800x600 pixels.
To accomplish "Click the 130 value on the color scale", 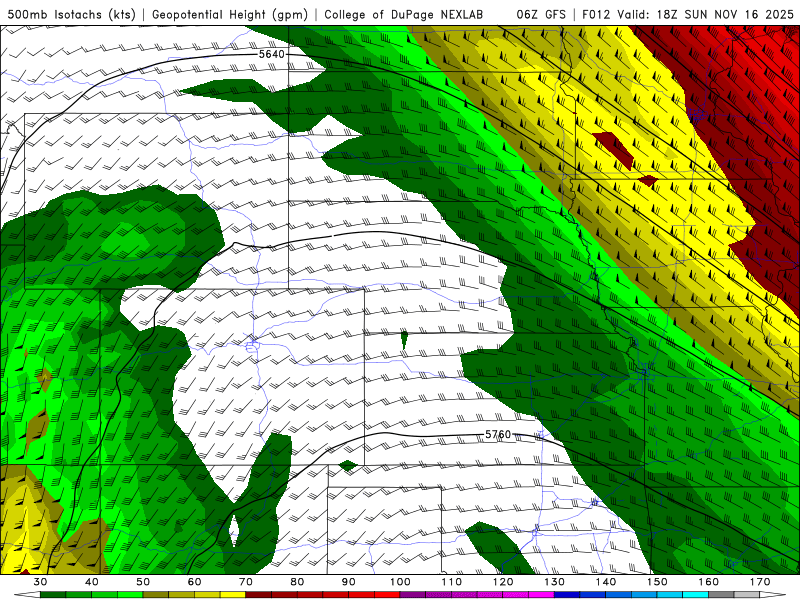I will coord(554,582).
